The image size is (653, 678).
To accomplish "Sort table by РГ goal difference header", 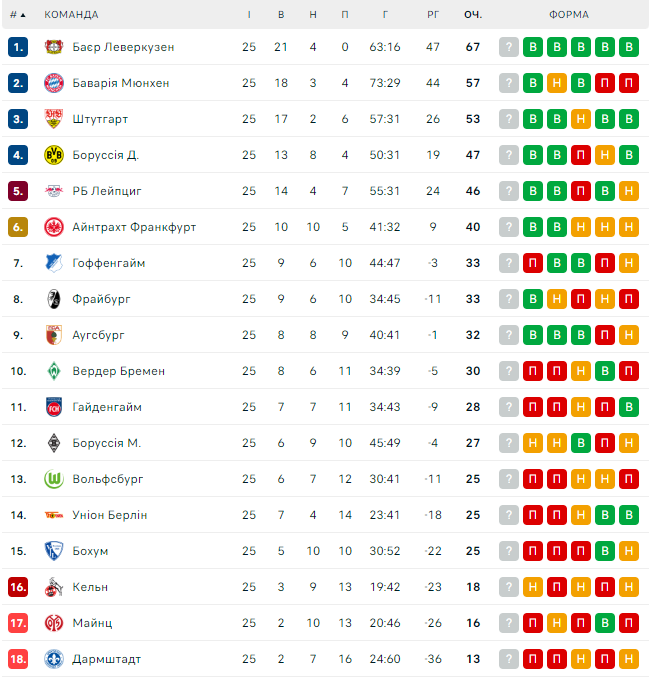I will [433, 15].
